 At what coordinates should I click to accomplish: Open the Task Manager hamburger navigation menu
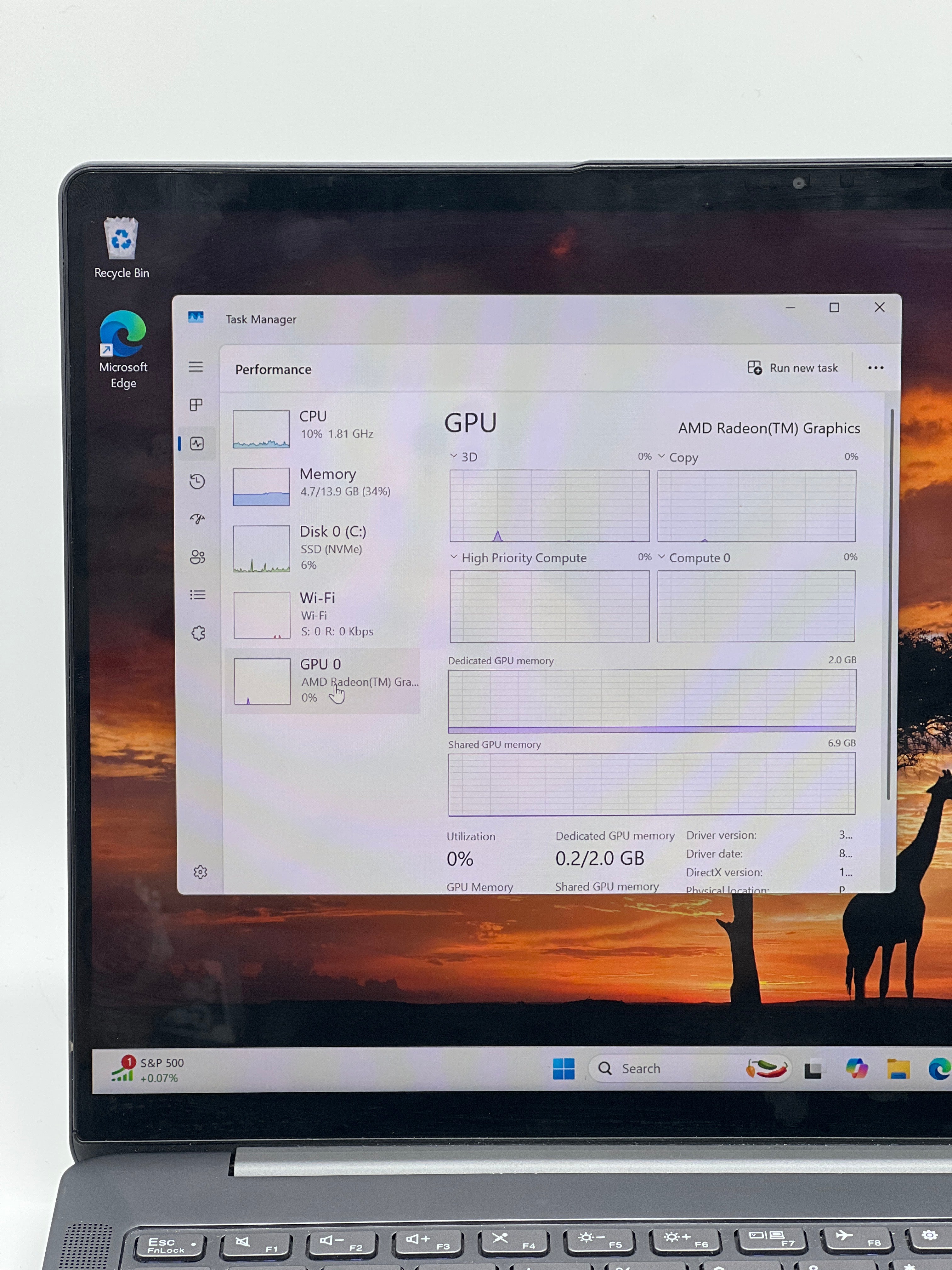(x=196, y=367)
